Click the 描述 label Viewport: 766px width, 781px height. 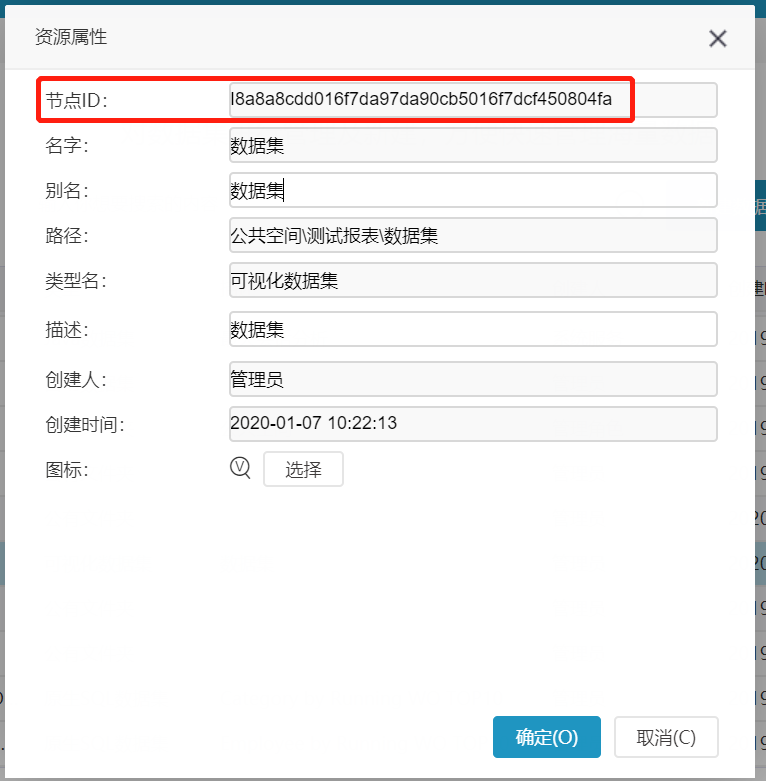click(x=67, y=329)
